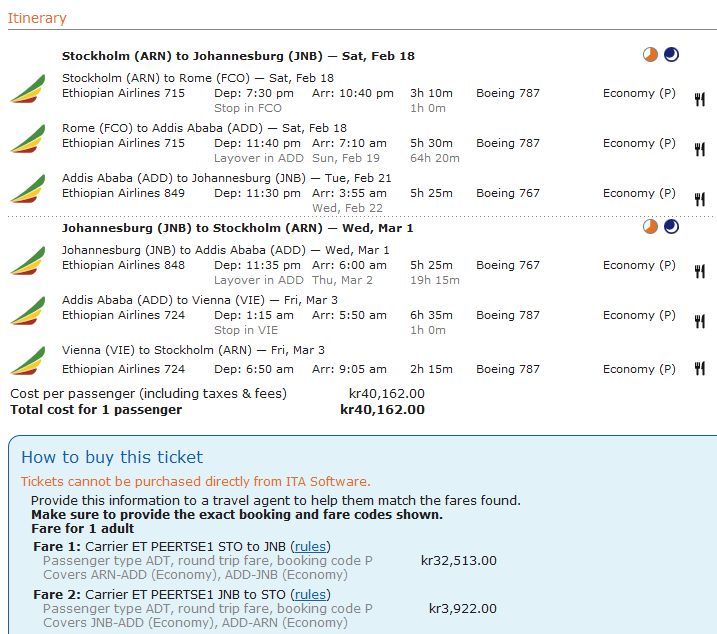Click the "How to buy this ticket" heading

click(112, 458)
